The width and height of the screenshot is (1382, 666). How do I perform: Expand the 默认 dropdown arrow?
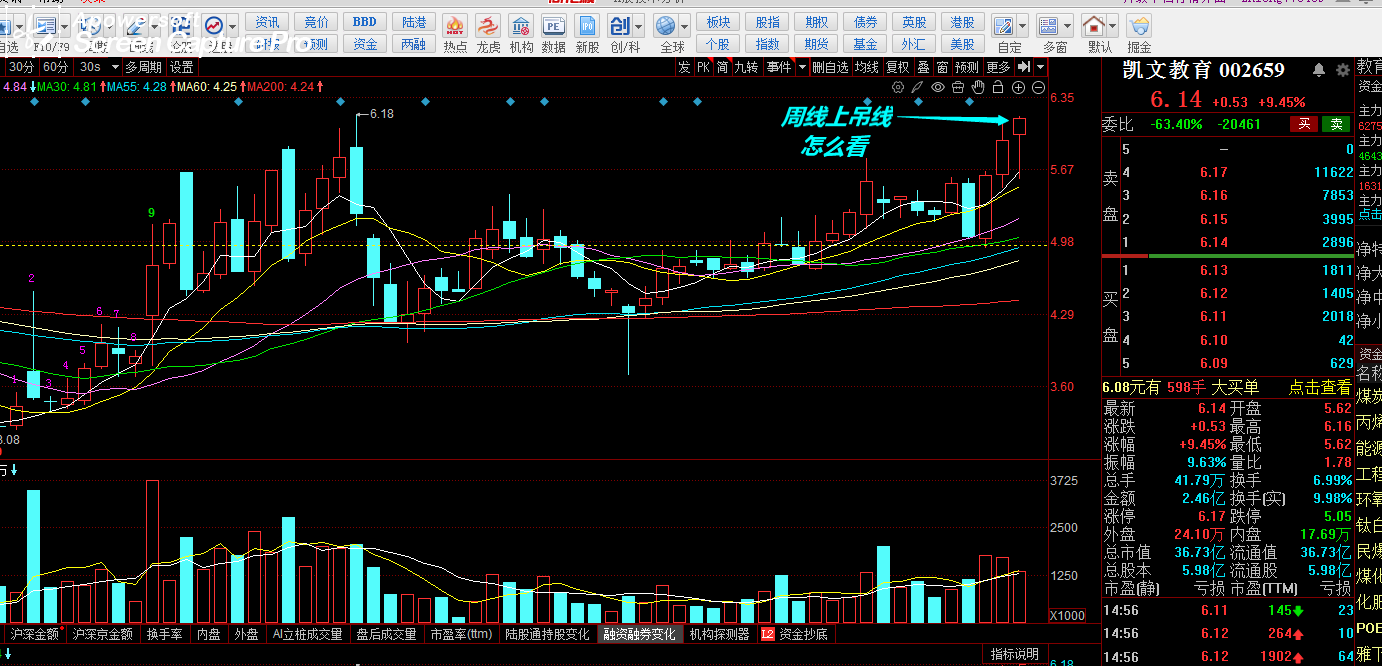tap(1115, 26)
